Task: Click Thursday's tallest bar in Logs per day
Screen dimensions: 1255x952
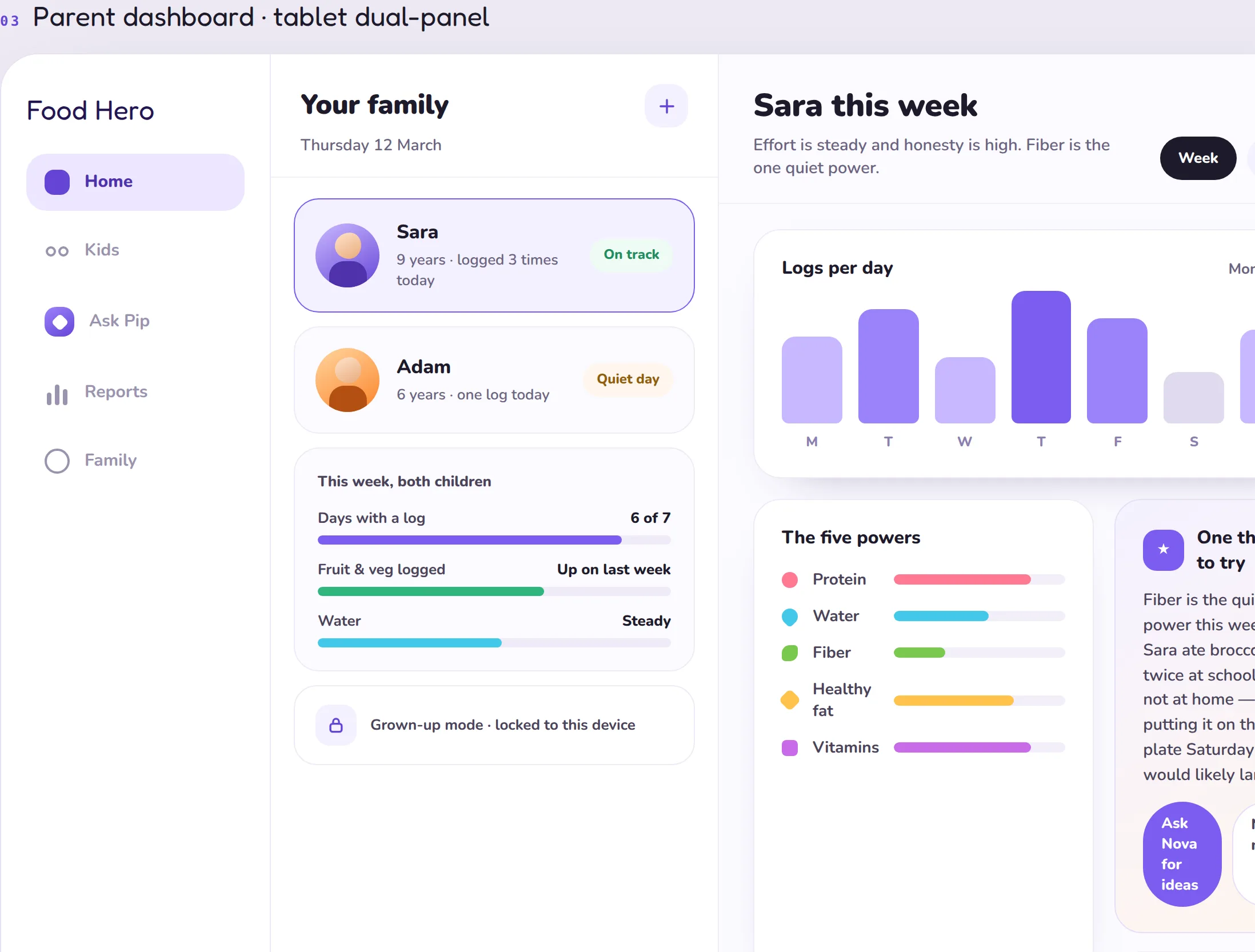Action: 1041,357
